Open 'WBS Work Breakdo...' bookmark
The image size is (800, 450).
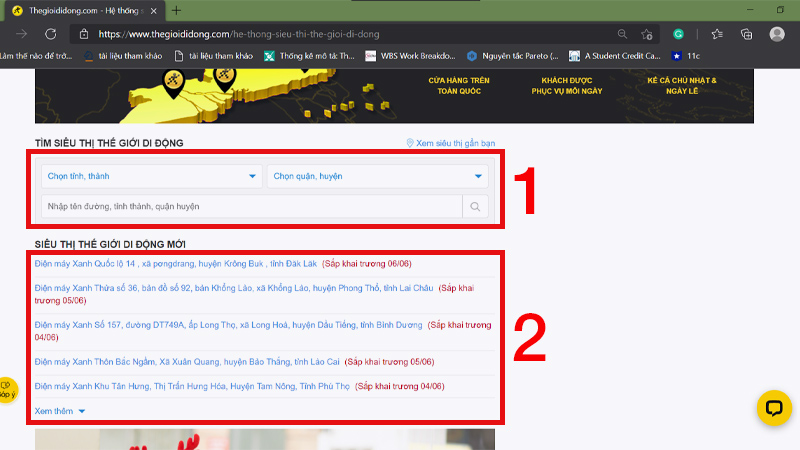[409, 56]
